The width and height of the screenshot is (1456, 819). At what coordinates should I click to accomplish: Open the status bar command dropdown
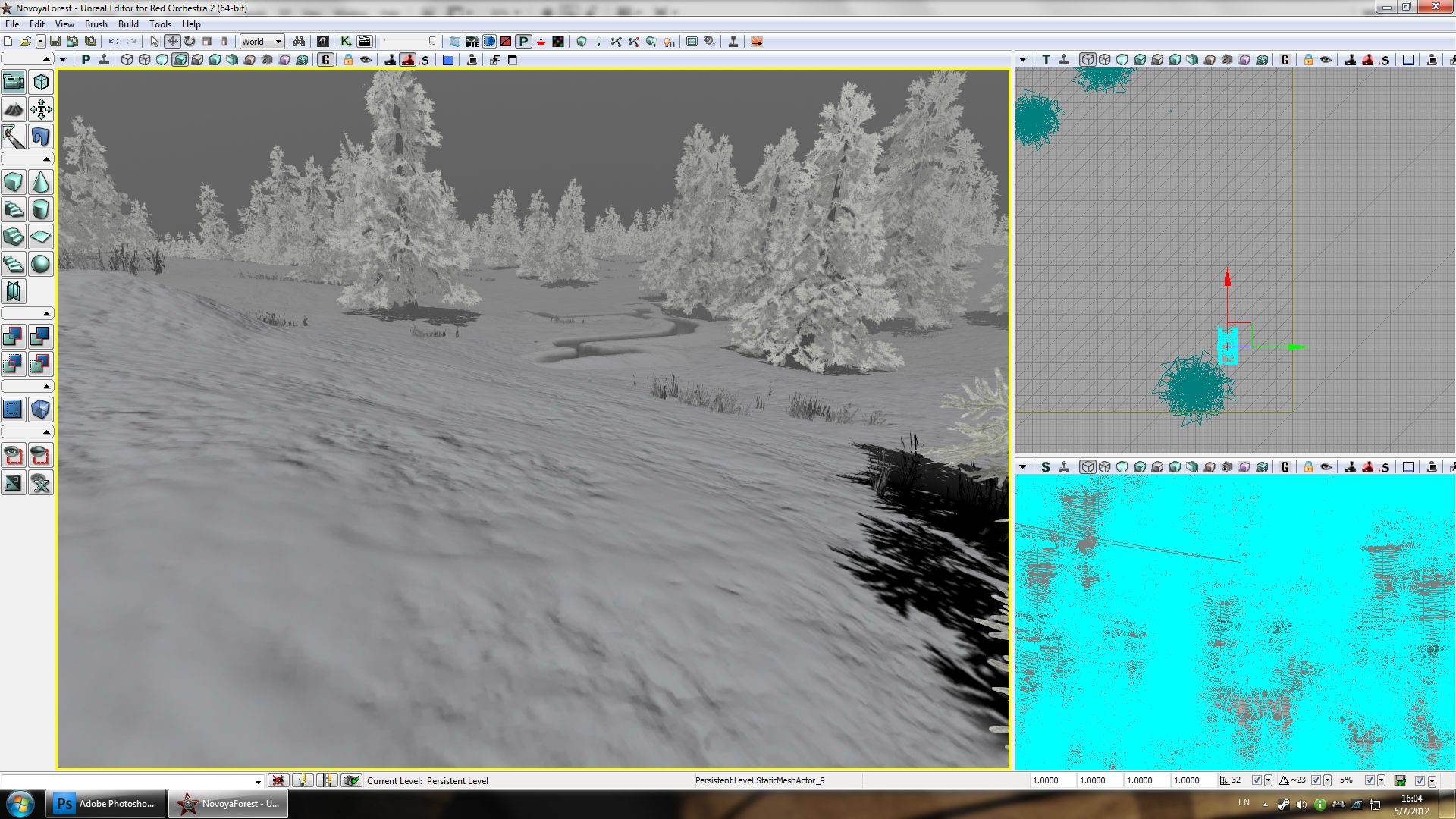pyautogui.click(x=258, y=781)
